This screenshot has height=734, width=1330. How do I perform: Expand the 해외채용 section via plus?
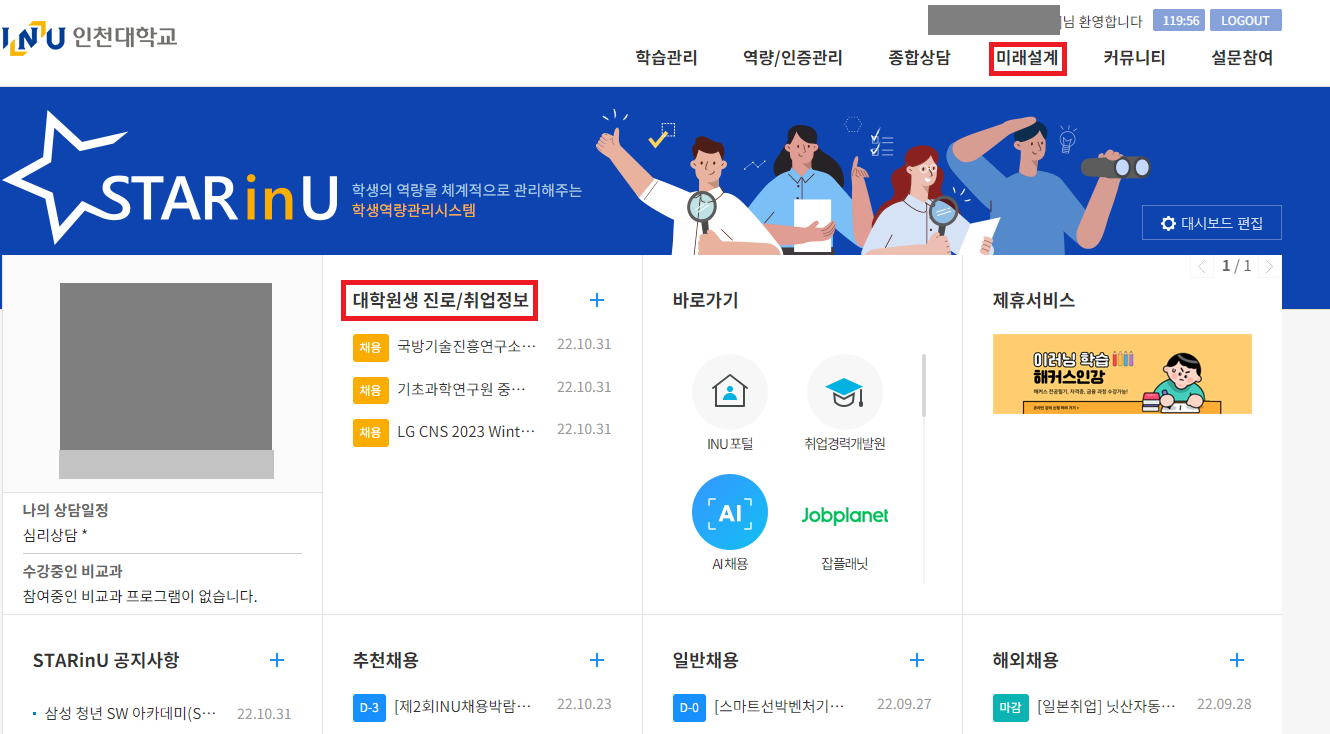tap(1236, 660)
